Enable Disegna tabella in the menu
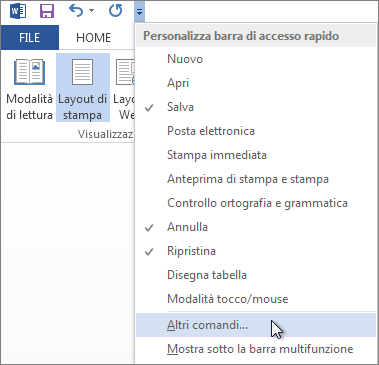Viewport: 379px width, 365px height. tap(256, 275)
